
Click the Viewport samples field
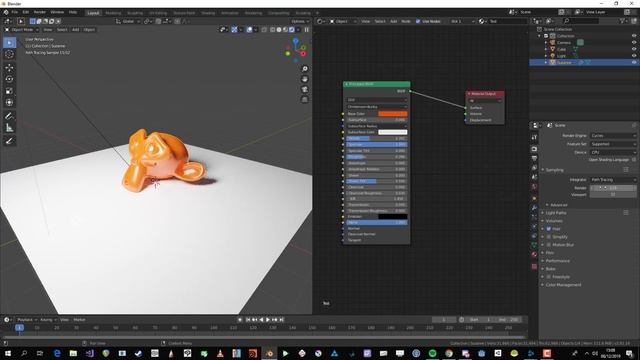pyautogui.click(x=613, y=195)
